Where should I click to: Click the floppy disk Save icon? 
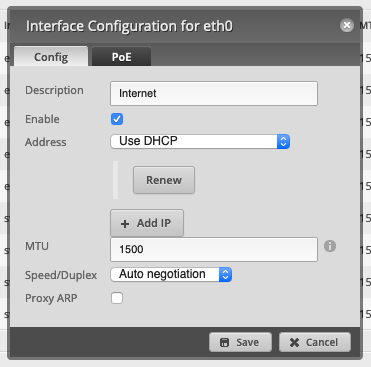coord(225,342)
